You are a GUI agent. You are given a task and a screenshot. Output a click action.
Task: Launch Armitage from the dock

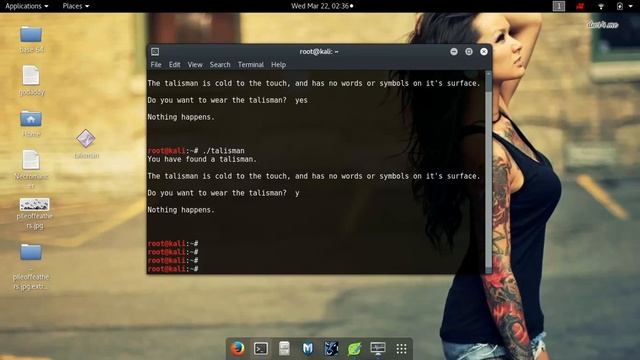(x=331, y=349)
